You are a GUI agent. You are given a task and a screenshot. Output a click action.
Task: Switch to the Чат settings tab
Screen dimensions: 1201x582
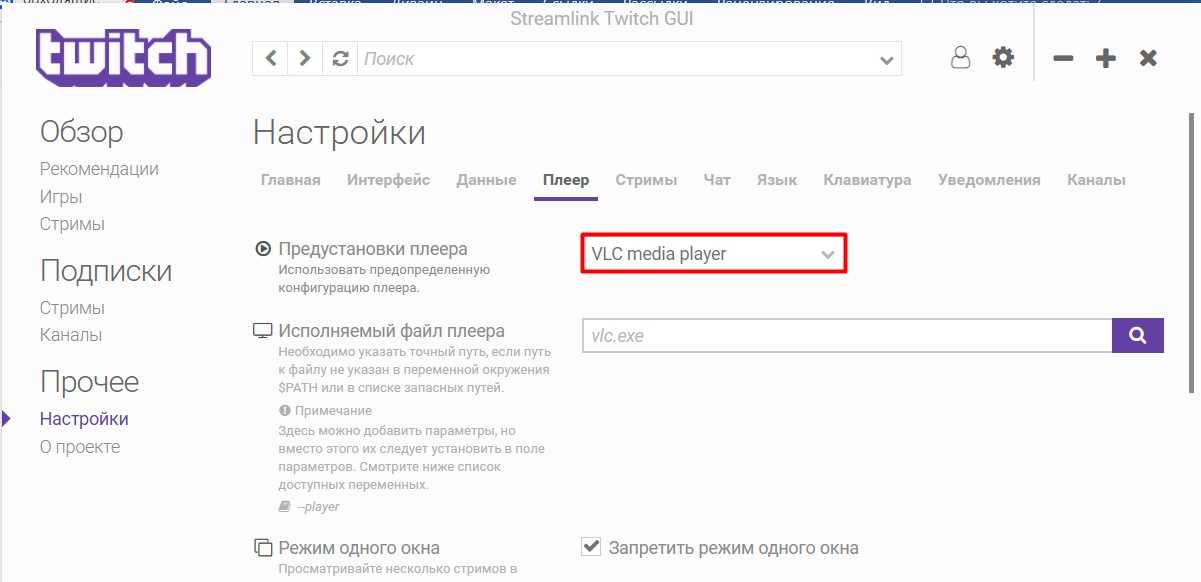717,180
